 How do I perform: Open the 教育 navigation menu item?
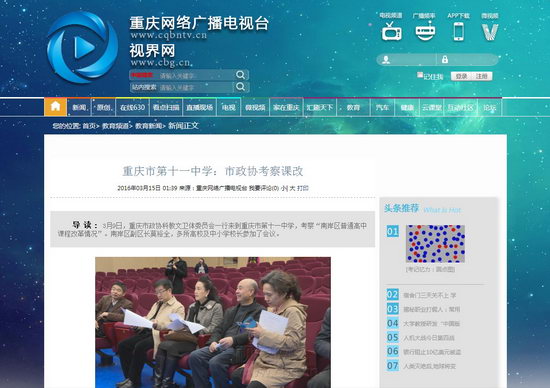[x=353, y=108]
